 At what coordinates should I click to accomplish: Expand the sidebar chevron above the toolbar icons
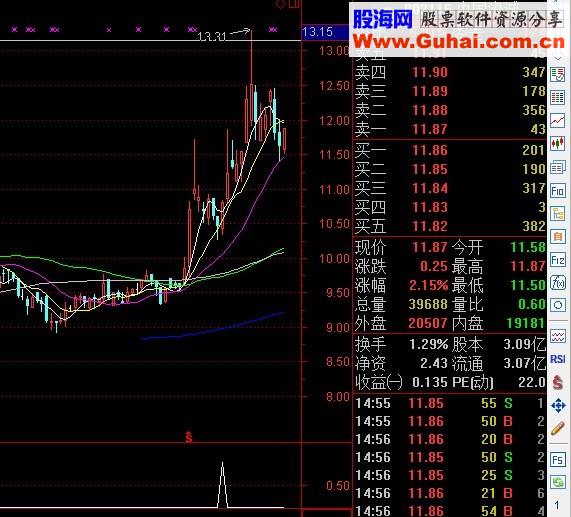[558, 58]
